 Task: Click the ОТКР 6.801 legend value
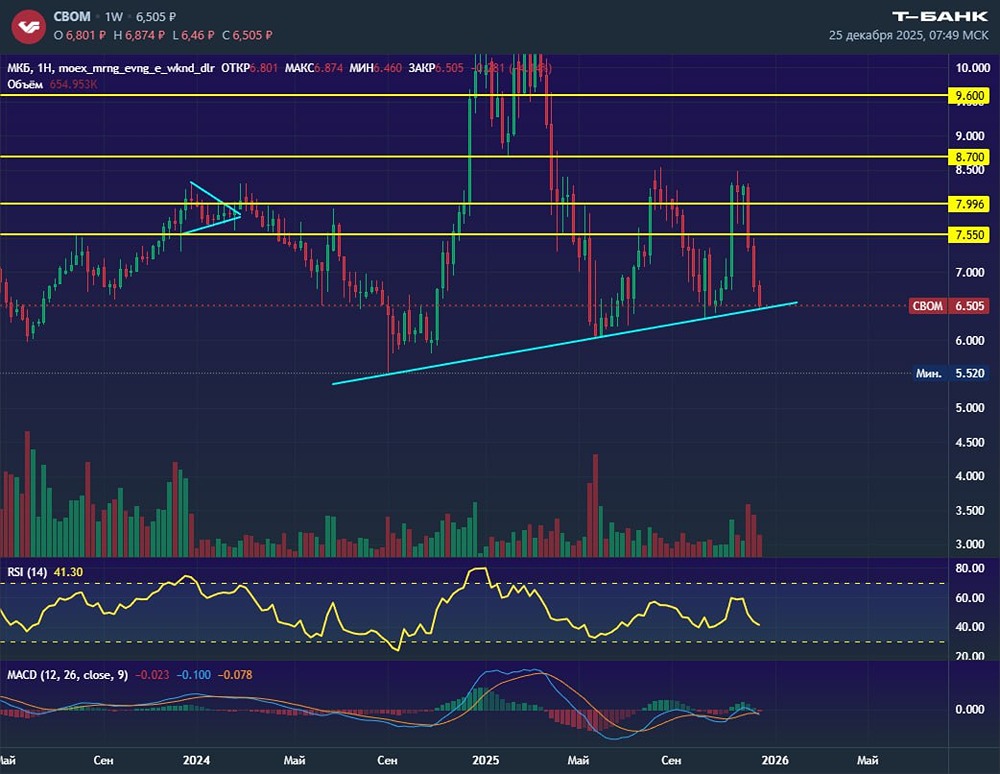coord(249,68)
